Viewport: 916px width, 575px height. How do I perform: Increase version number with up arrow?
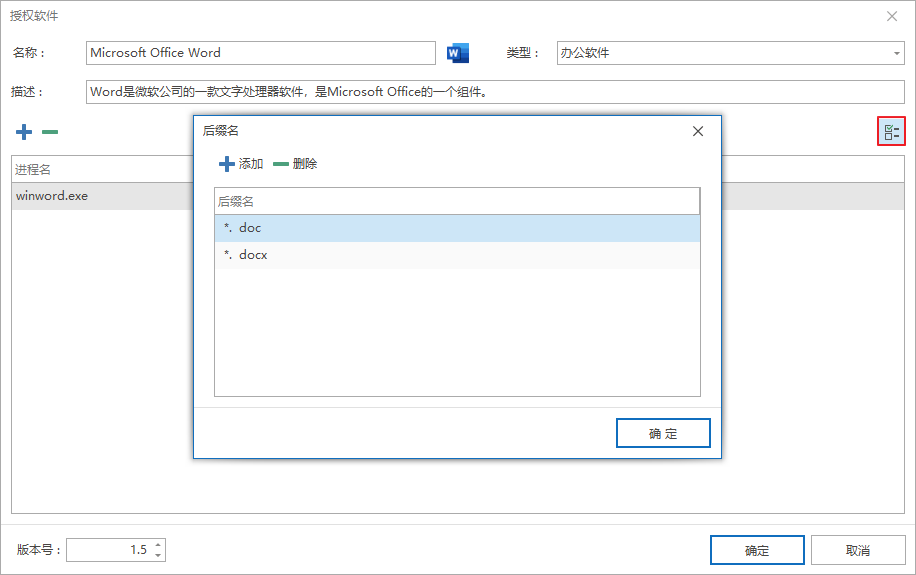(158, 545)
